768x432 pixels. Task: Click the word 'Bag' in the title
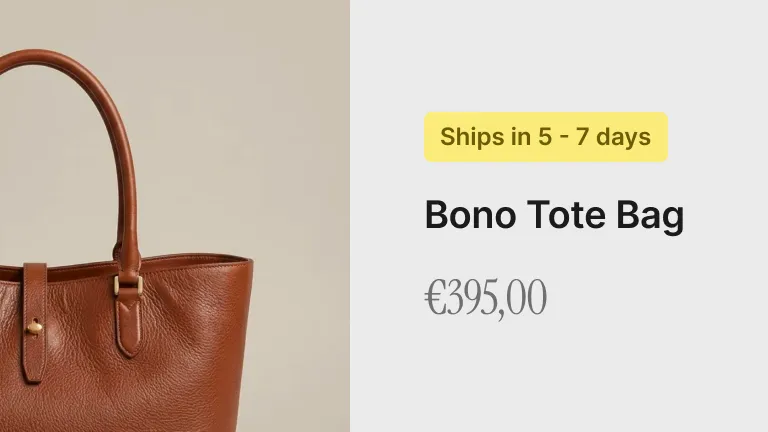tap(650, 216)
